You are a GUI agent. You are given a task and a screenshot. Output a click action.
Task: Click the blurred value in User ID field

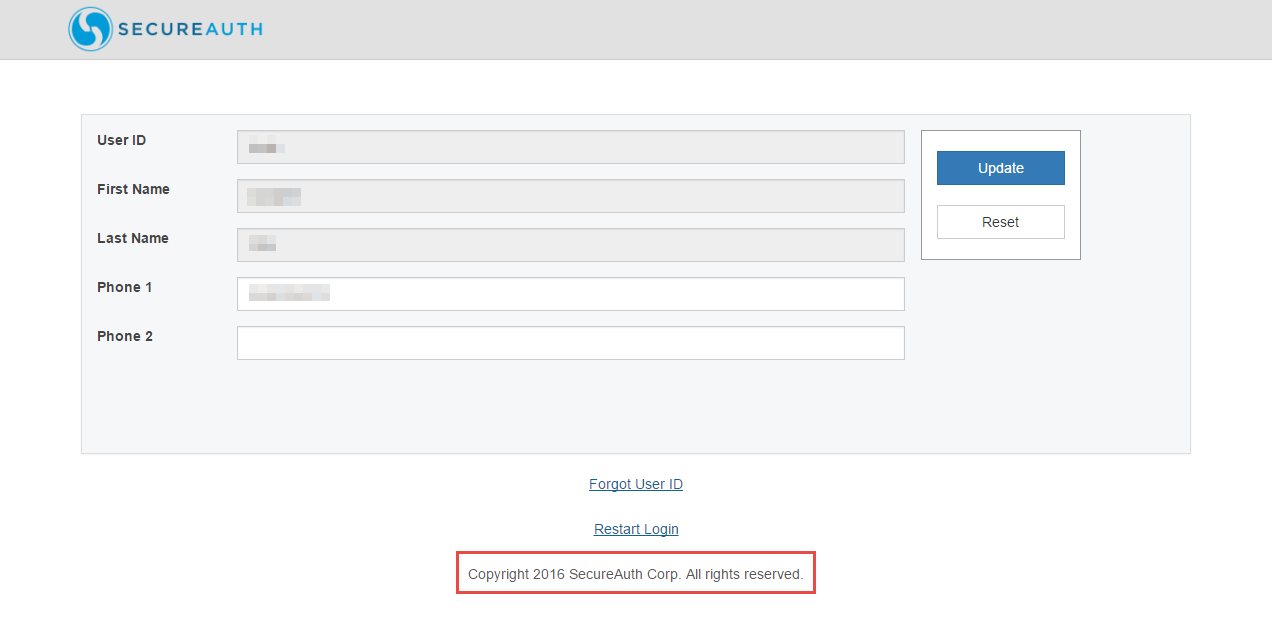[x=266, y=148]
